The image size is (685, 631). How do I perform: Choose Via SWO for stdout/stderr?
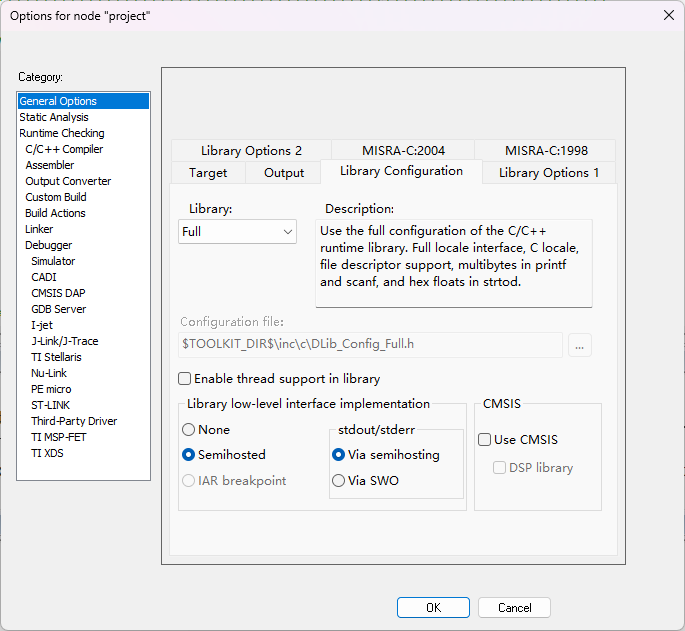click(339, 480)
